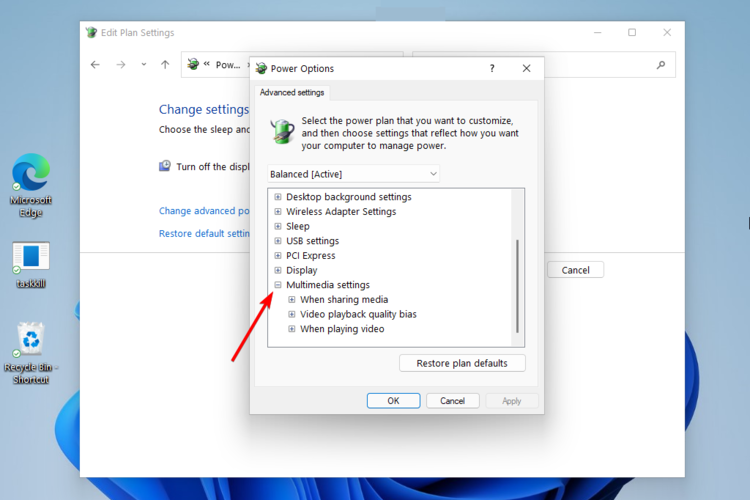Click OK in Power Options dialog
Viewport: 750px width, 500px height.
tap(393, 401)
